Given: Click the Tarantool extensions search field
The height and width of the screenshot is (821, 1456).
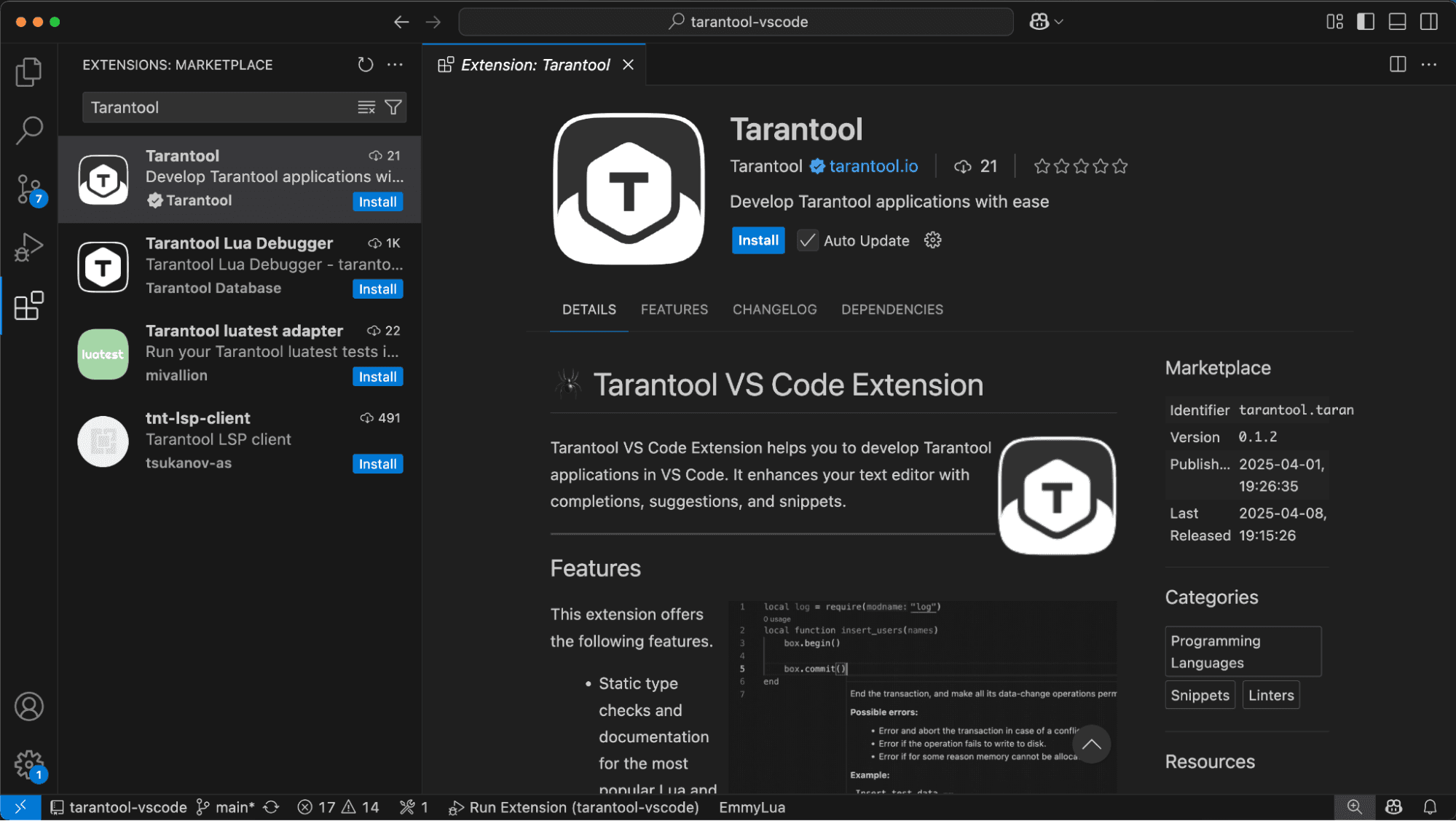Looking at the screenshot, I should click(x=219, y=108).
